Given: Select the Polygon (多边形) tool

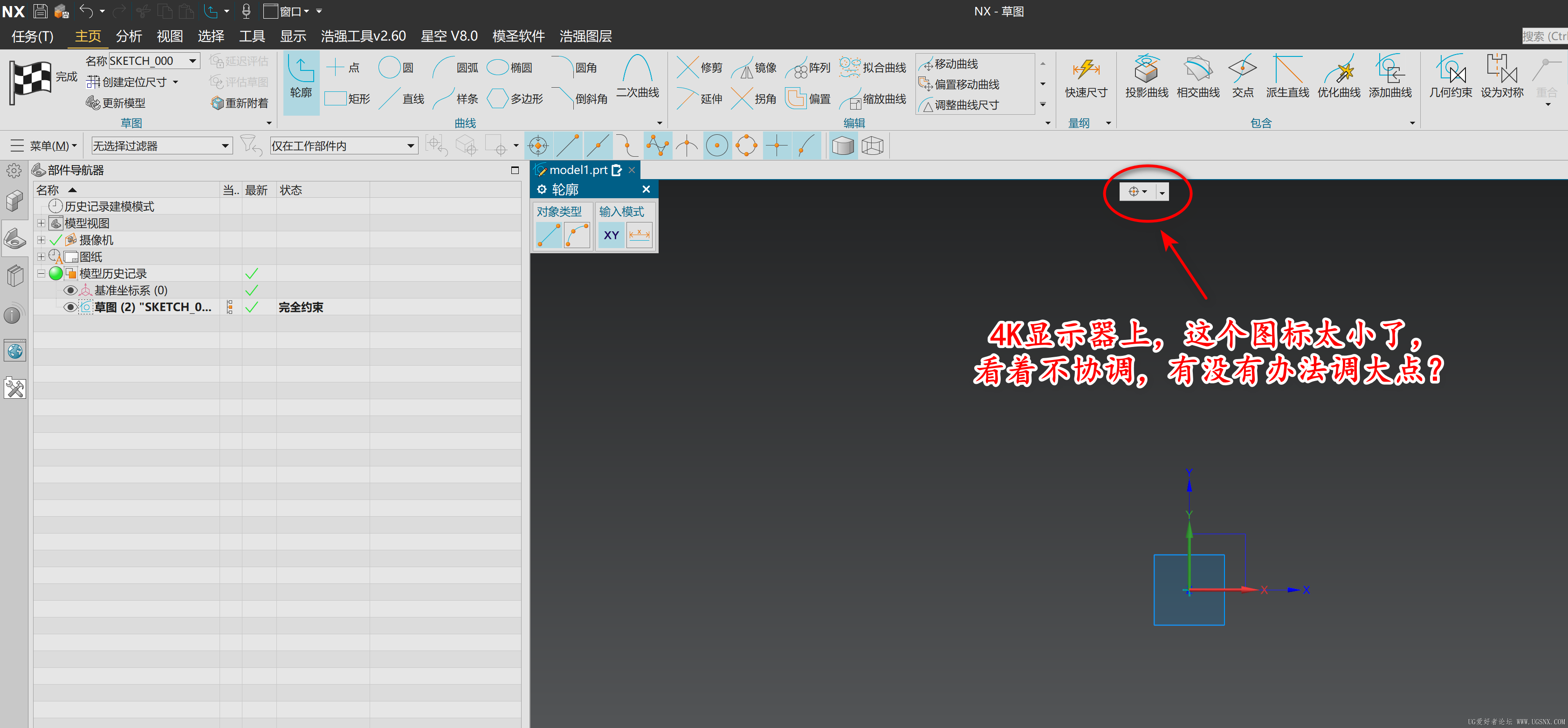Looking at the screenshot, I should pos(515,98).
